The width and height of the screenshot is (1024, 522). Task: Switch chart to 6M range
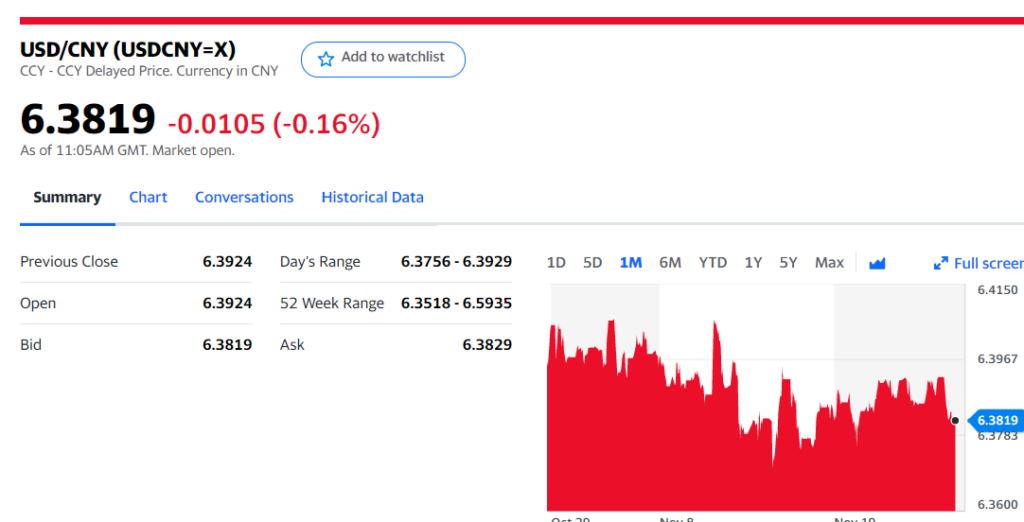pyautogui.click(x=670, y=263)
